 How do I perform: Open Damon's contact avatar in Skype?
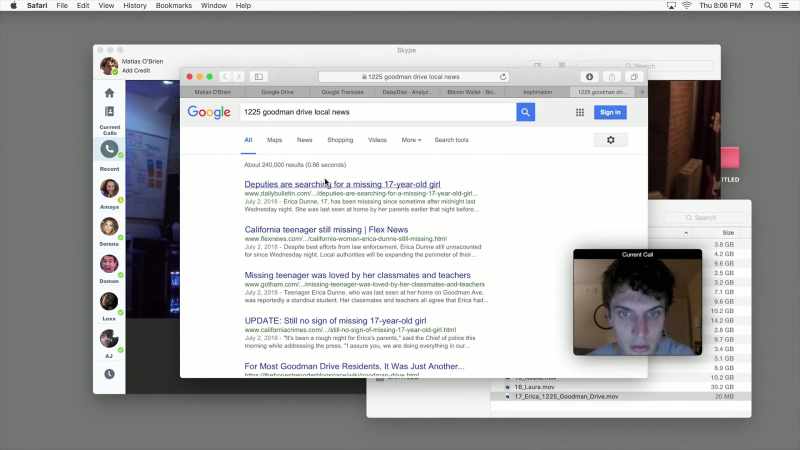pyautogui.click(x=109, y=264)
